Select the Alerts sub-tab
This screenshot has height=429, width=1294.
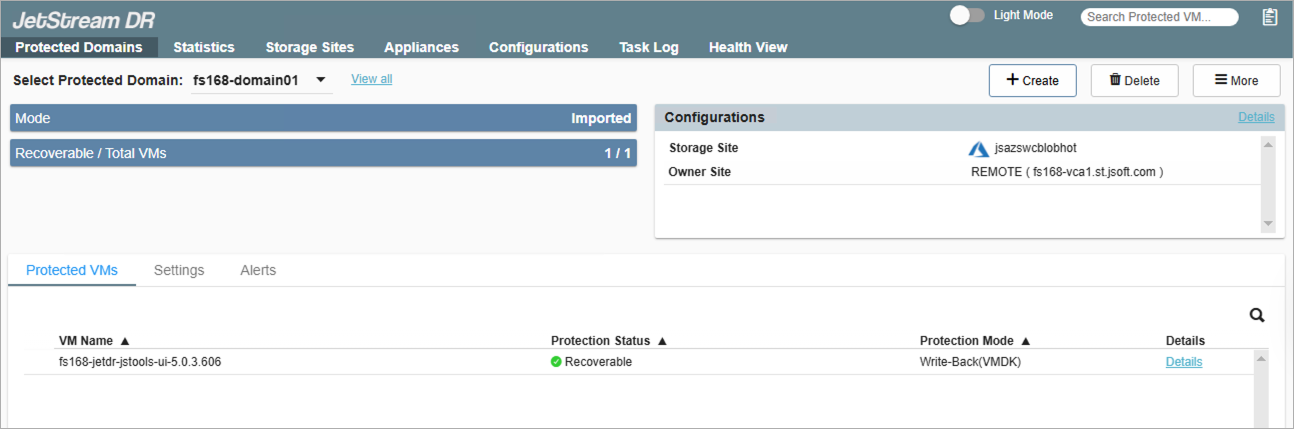coord(258,270)
